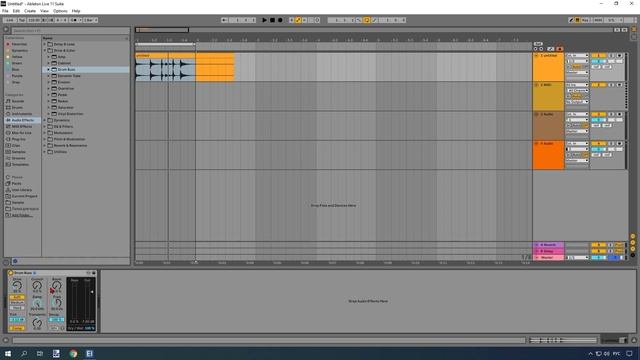
Task: Open Windows taskbar search
Action: [24, 353]
